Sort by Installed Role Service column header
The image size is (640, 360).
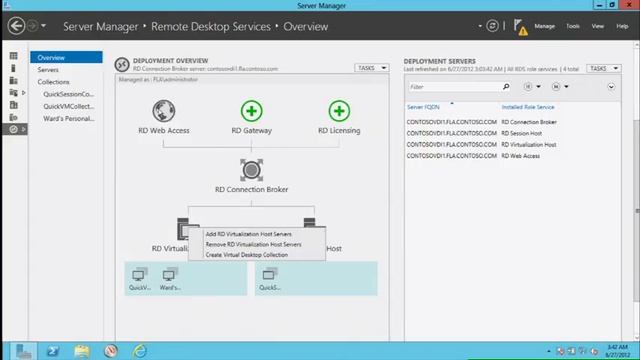tap(528, 107)
